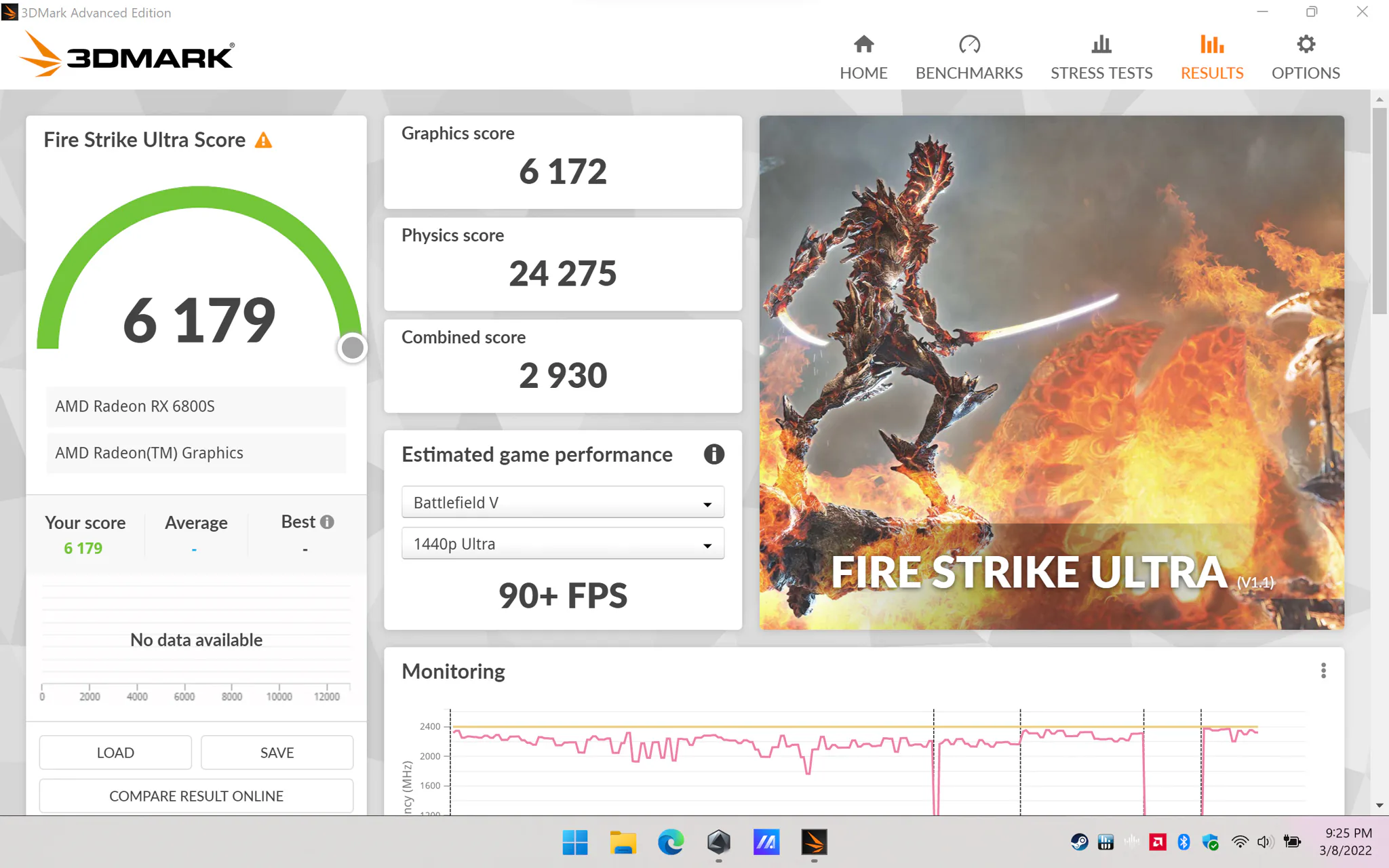This screenshot has width=1389, height=868.
Task: Click the Windows Security tray icon
Action: coord(1210,842)
